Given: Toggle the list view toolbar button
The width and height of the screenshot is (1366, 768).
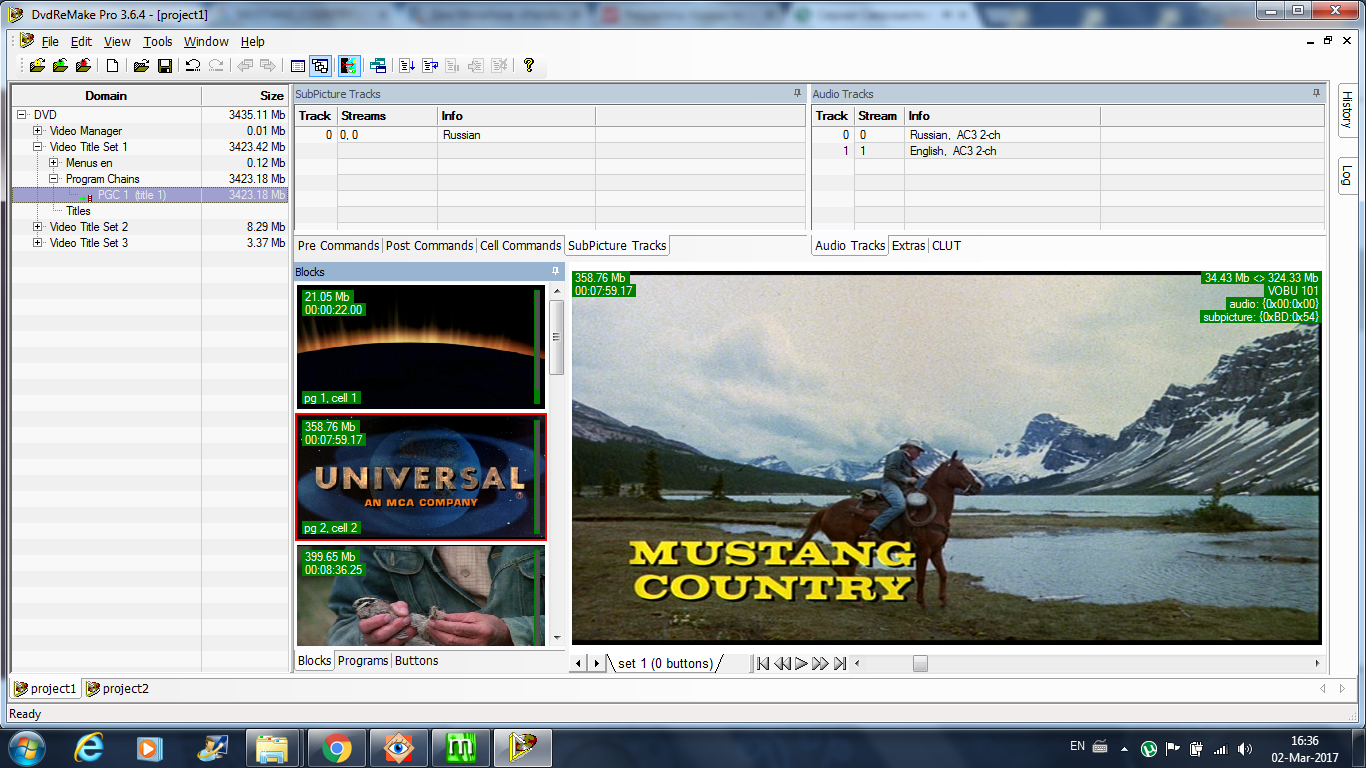Looking at the screenshot, I should (297, 66).
